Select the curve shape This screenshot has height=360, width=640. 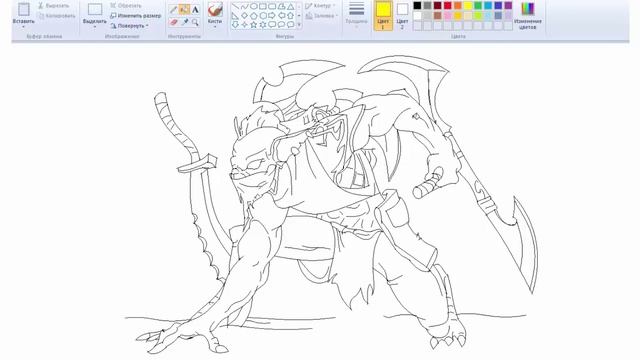click(x=244, y=7)
